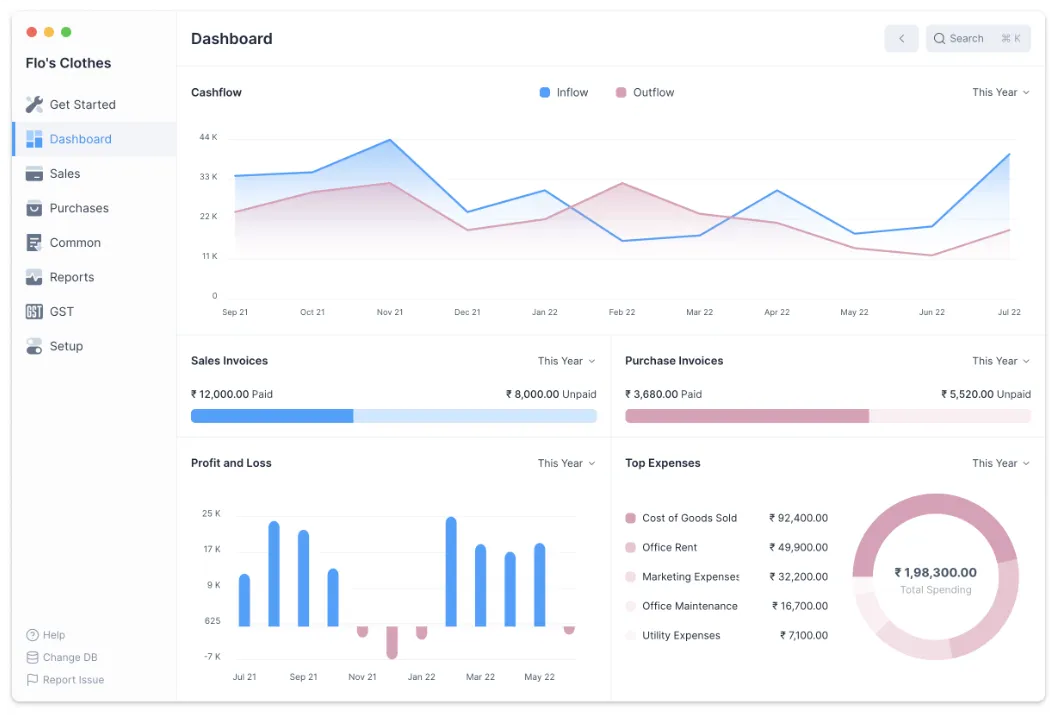This screenshot has height=715, width=1050.
Task: Click the Help question mark icon
Action: [x=32, y=635]
